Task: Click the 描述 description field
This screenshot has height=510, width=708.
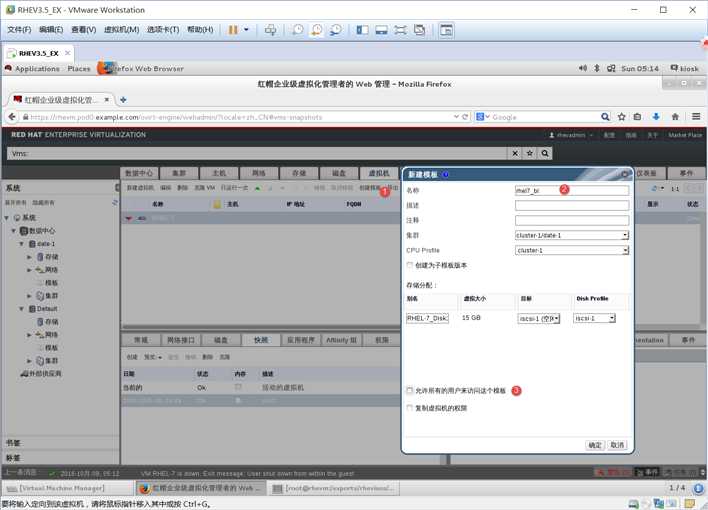Action: (x=572, y=206)
